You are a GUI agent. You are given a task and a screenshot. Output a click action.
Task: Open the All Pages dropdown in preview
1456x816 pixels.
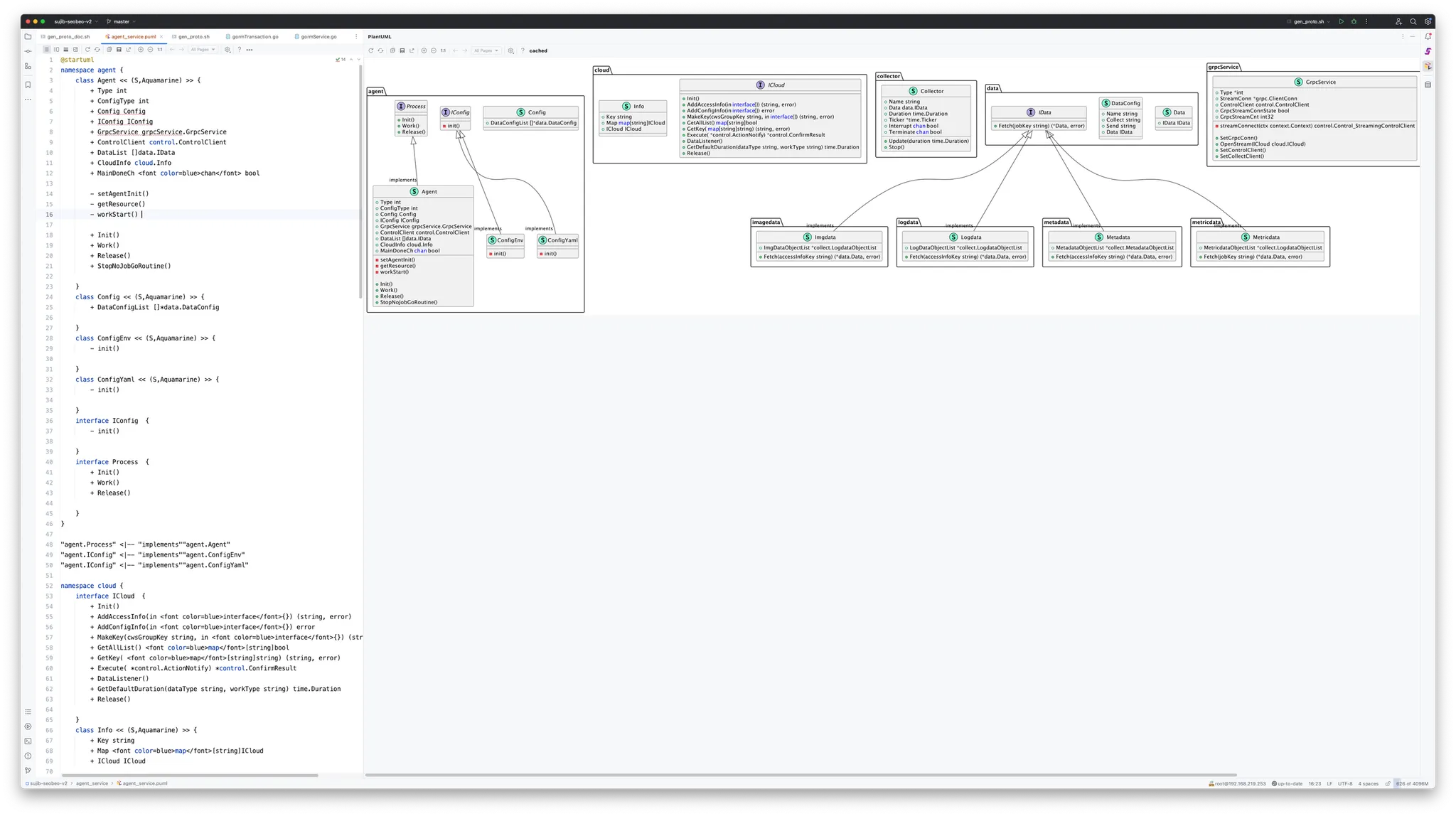pos(486,50)
